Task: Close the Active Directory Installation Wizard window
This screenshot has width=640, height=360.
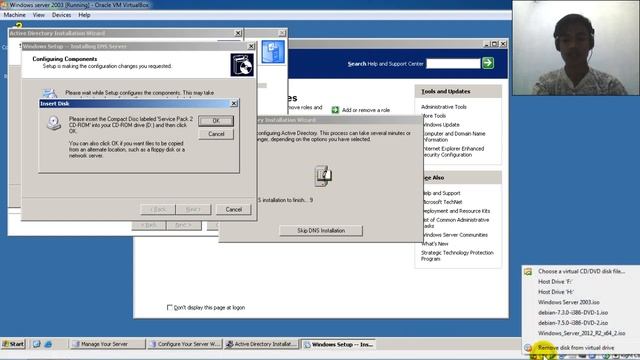Action: tap(238, 33)
